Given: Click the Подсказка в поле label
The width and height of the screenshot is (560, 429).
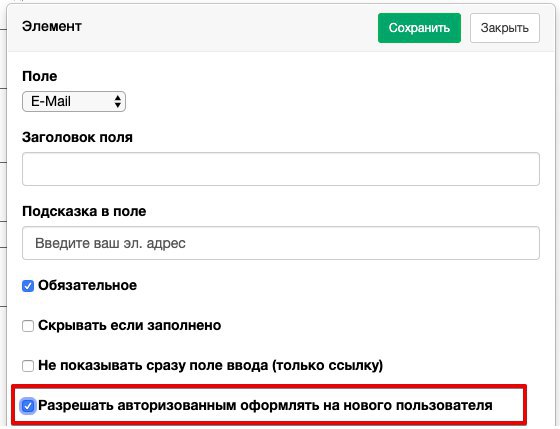Looking at the screenshot, I should [x=84, y=211].
